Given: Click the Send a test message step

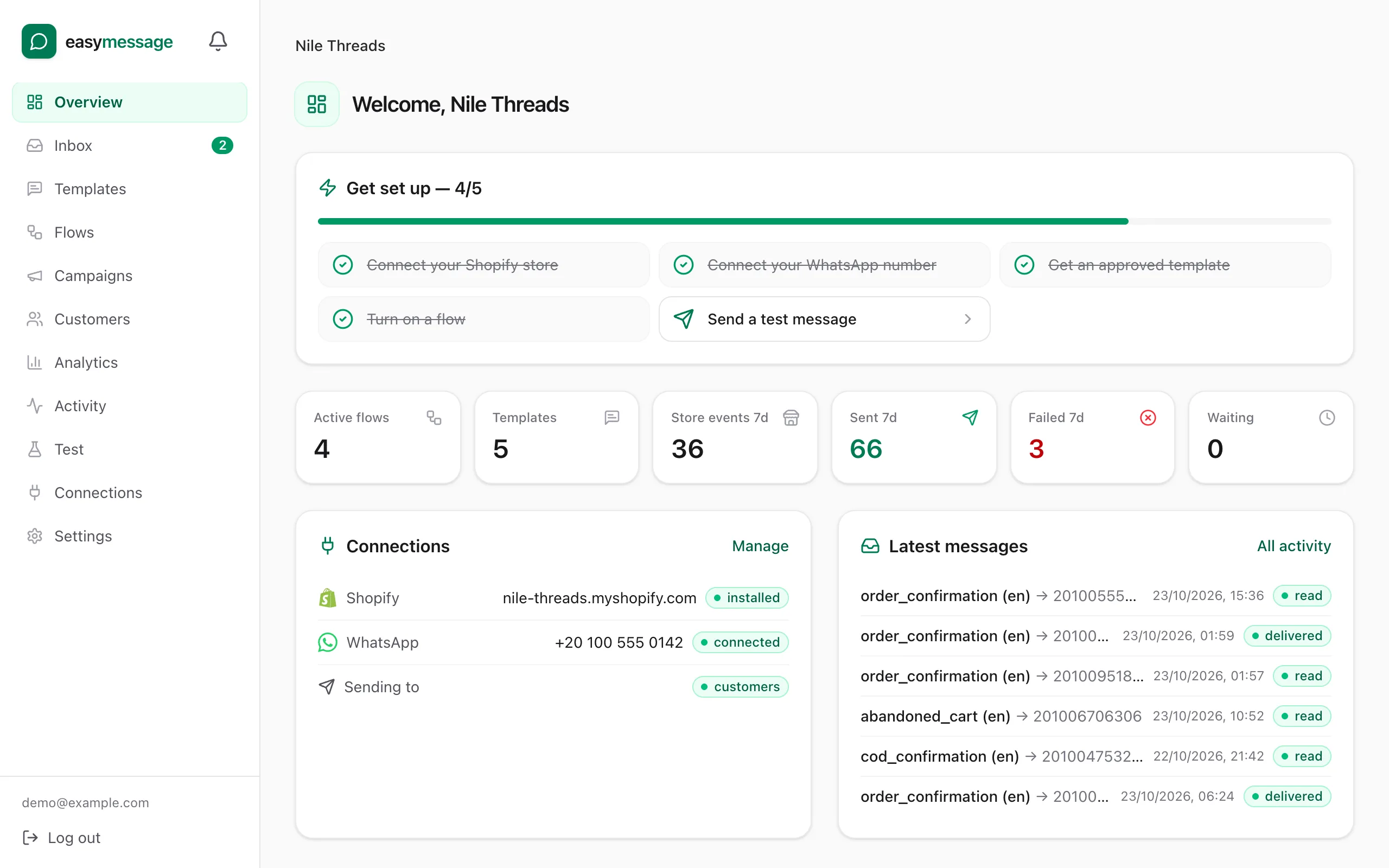Looking at the screenshot, I should (824, 318).
